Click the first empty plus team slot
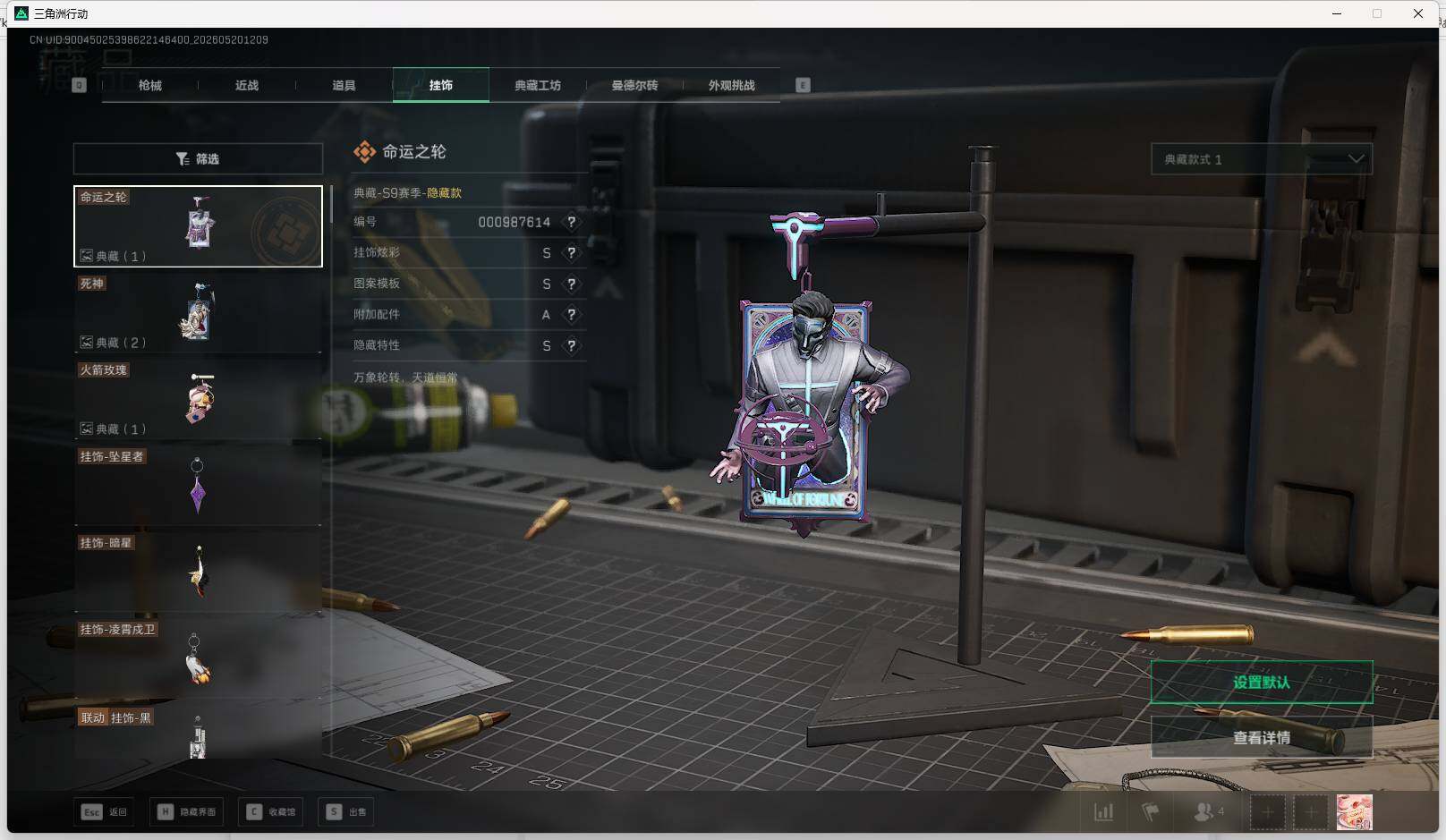Screen dimensions: 1446x840 pyautogui.click(x=1267, y=812)
